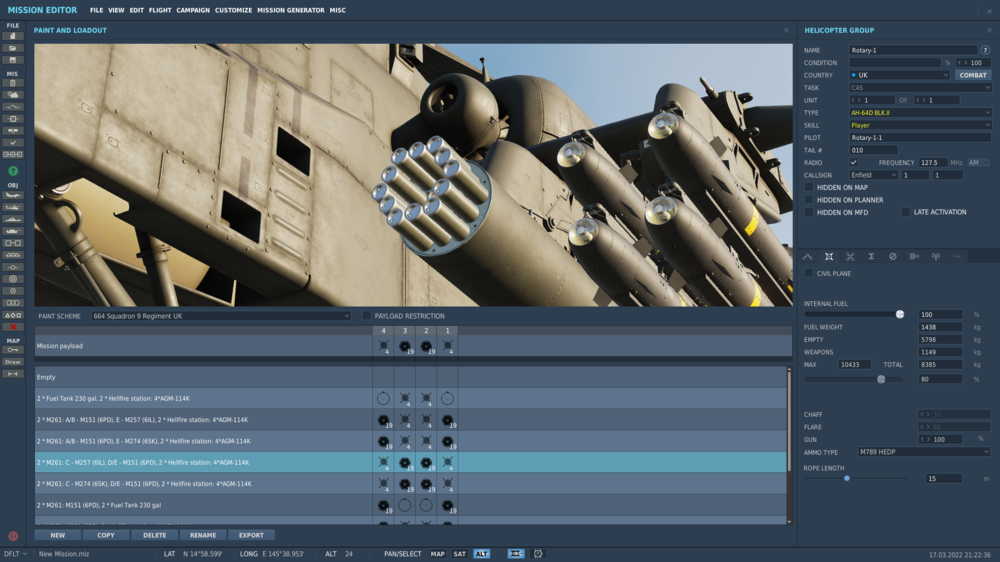Click the help question mark next to name
Viewport: 1000px width, 562px height.
[x=985, y=50]
